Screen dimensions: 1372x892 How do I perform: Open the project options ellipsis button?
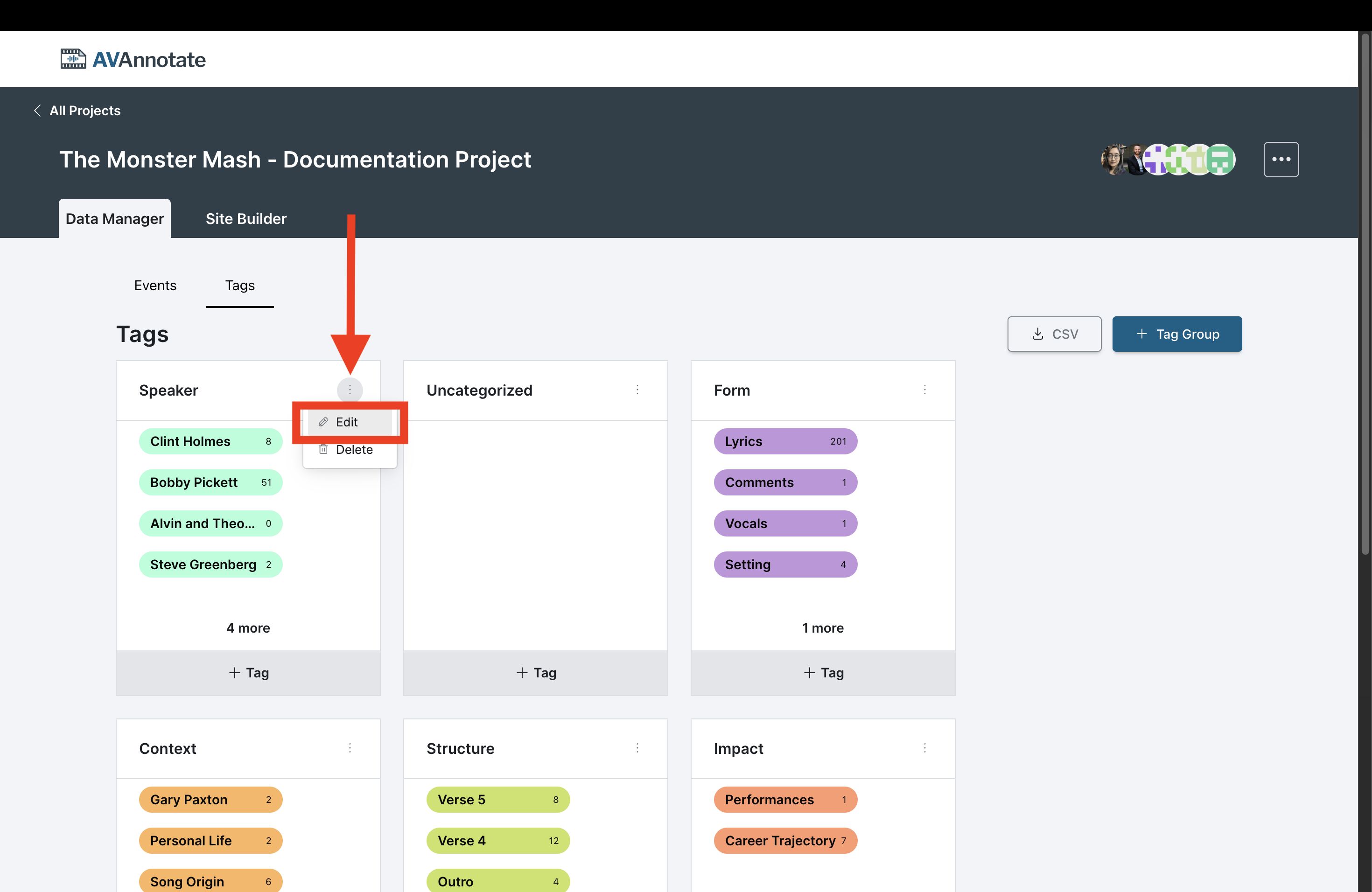[x=1281, y=160]
